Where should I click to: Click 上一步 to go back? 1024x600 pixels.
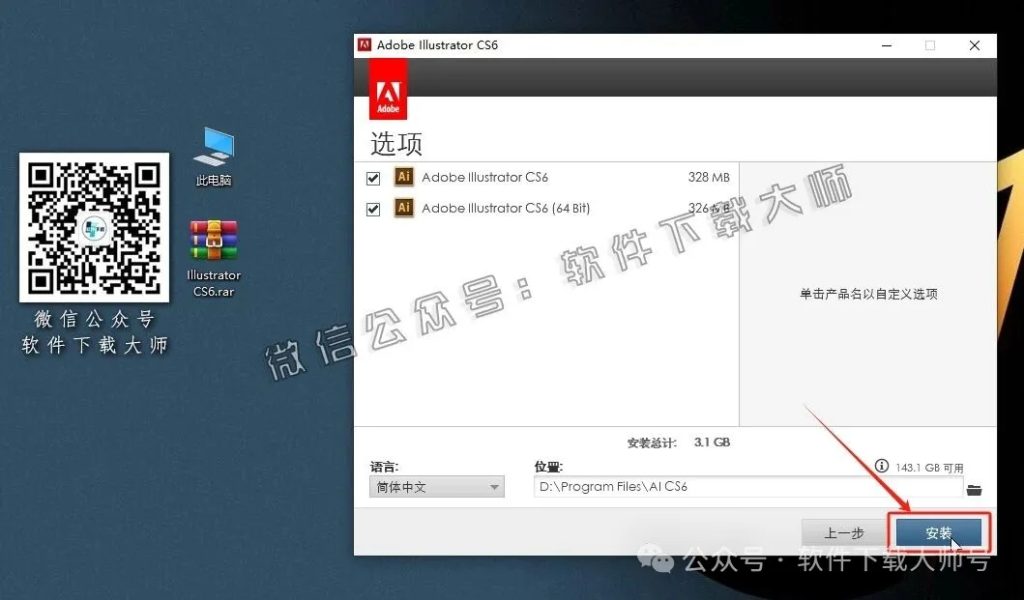click(x=842, y=533)
